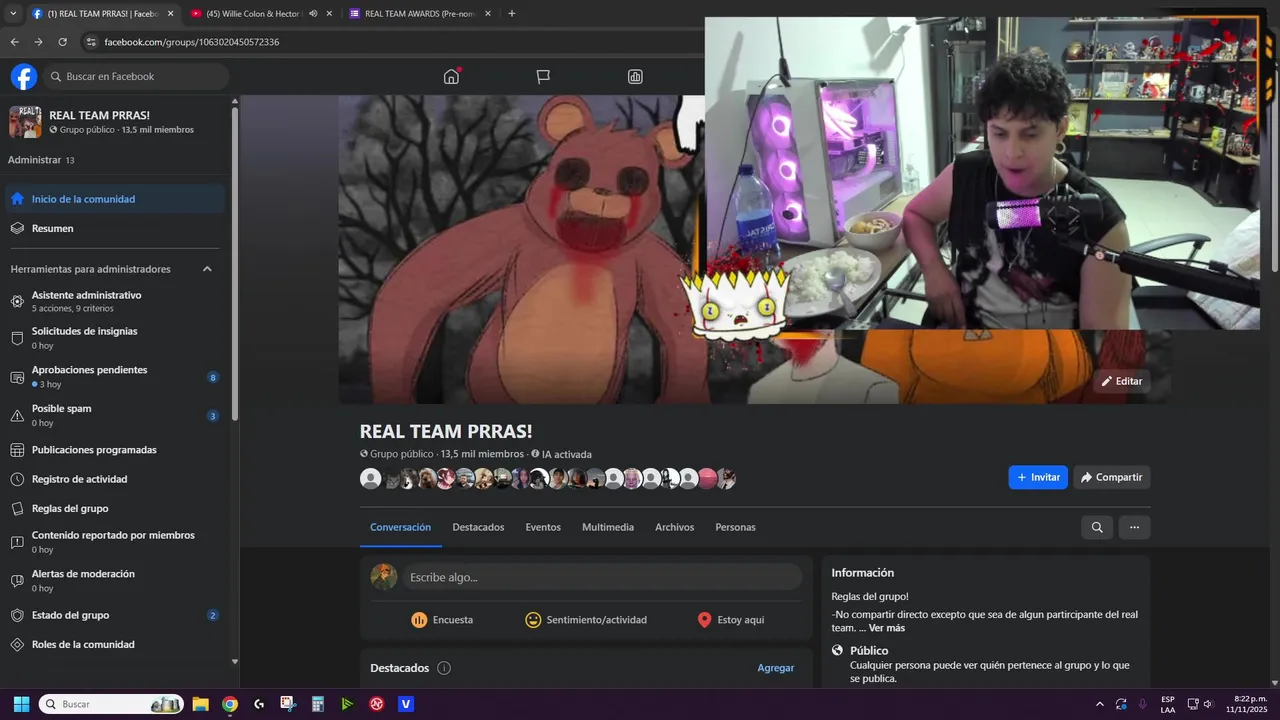
Task: Click the group thumbnail in sidebar header
Action: [x=25, y=122]
